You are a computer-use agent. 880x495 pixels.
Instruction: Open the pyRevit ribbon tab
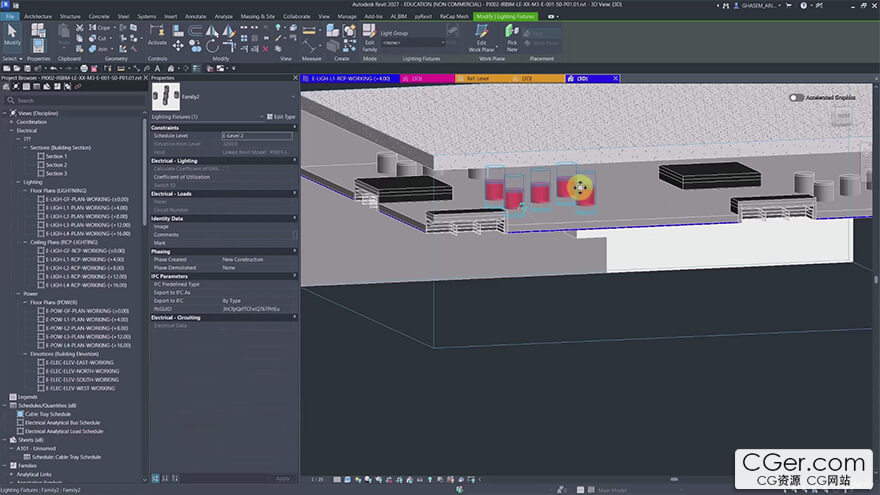click(x=423, y=16)
